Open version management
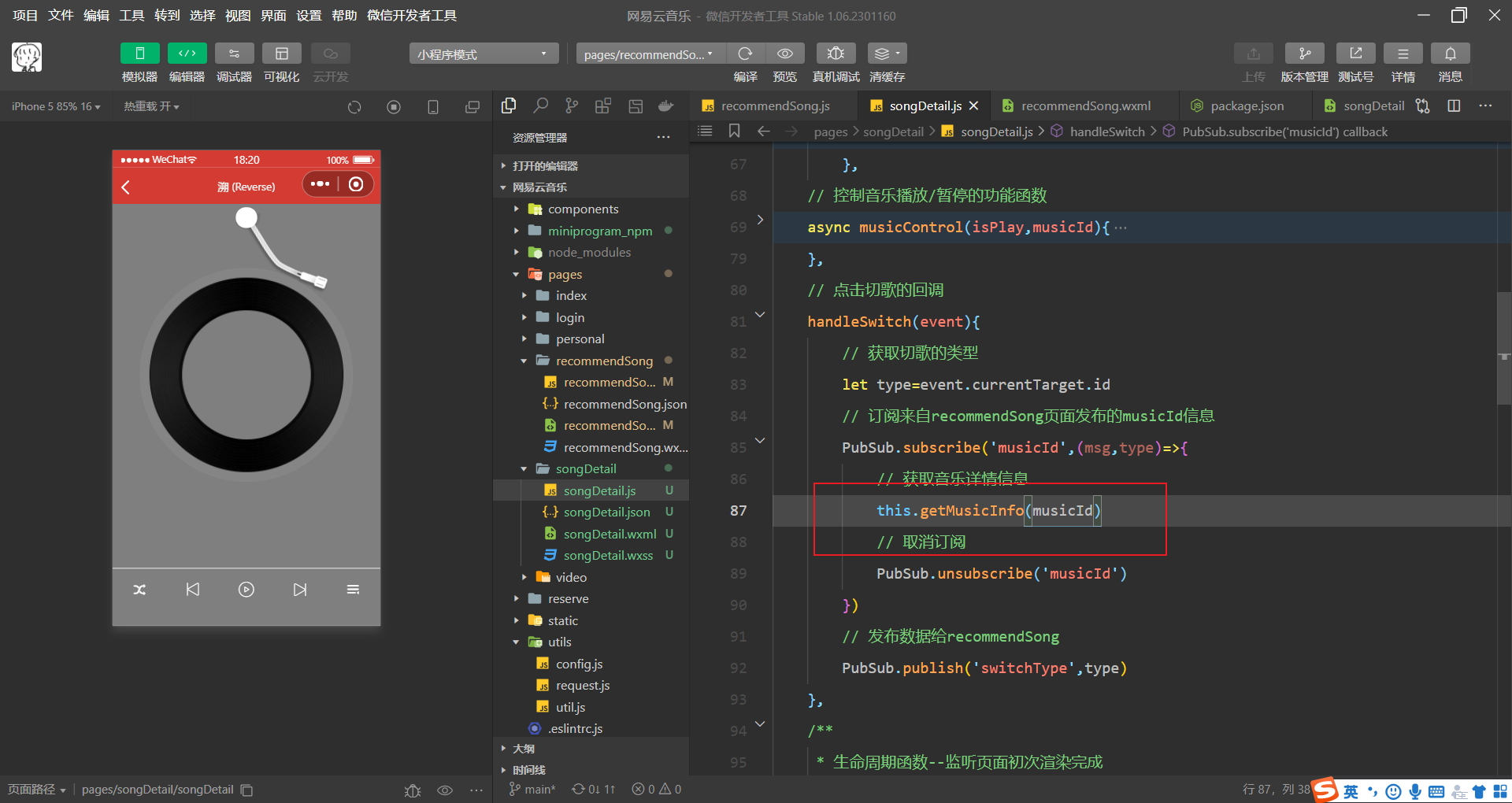This screenshot has height=803, width=1512. tap(1304, 54)
